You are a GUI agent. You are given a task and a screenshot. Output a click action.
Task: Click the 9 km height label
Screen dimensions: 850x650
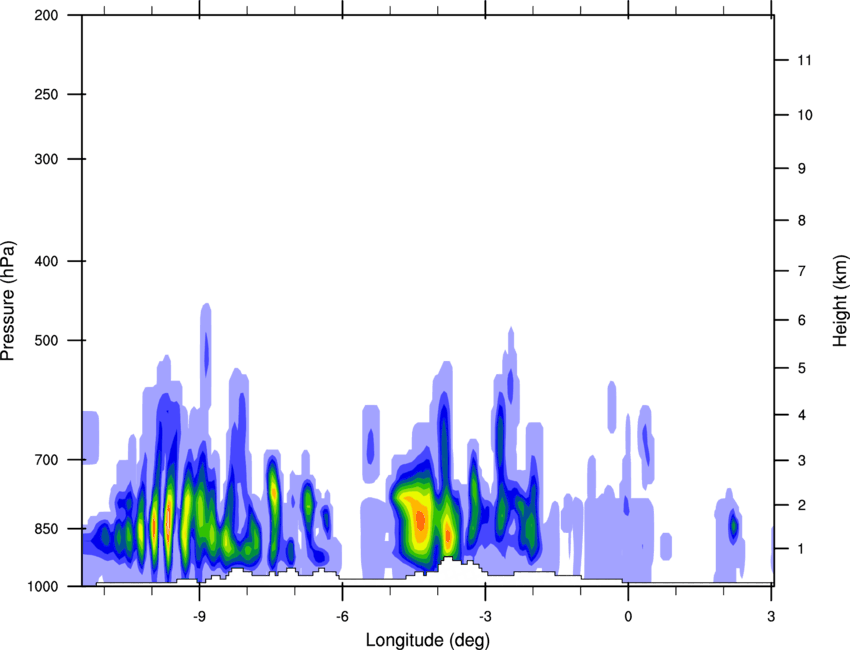click(x=802, y=169)
